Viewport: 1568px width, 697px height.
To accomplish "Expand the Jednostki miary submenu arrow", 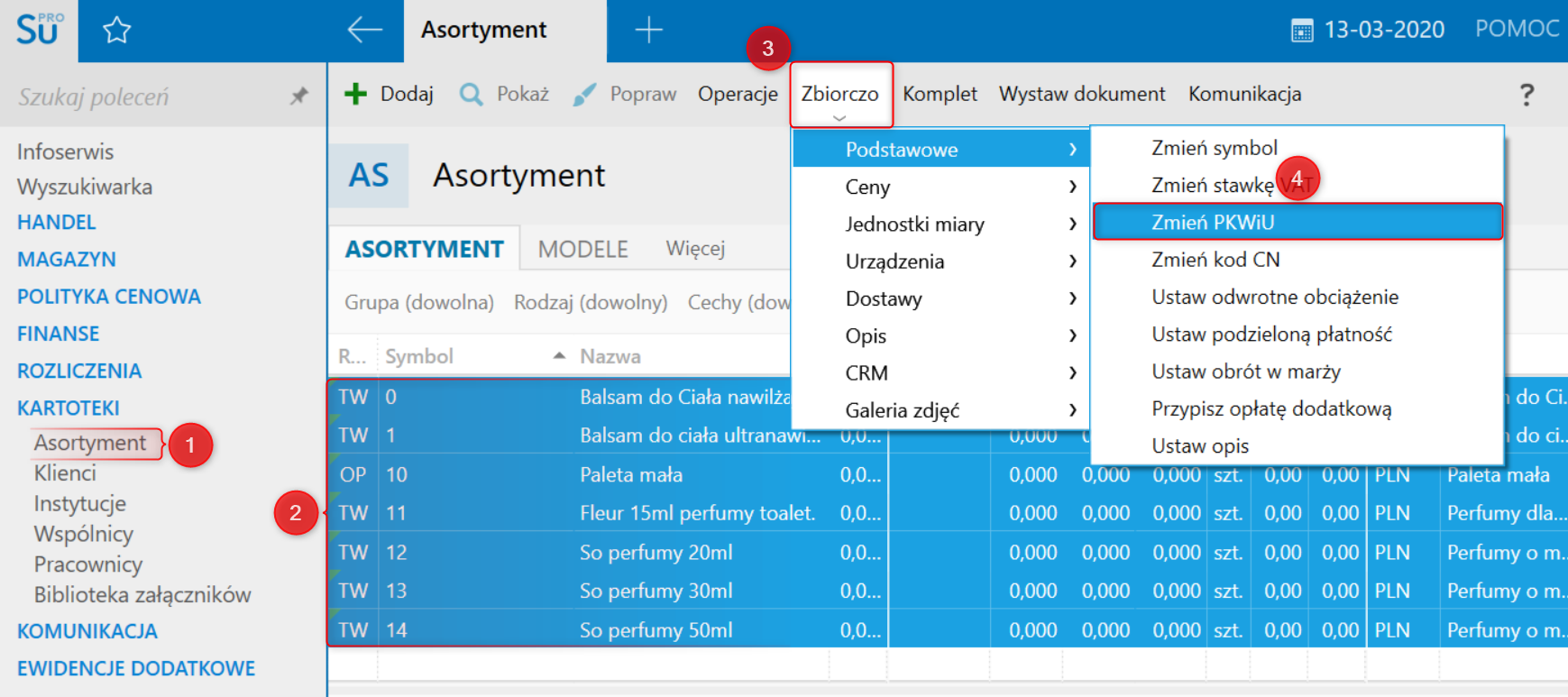I will click(1072, 224).
